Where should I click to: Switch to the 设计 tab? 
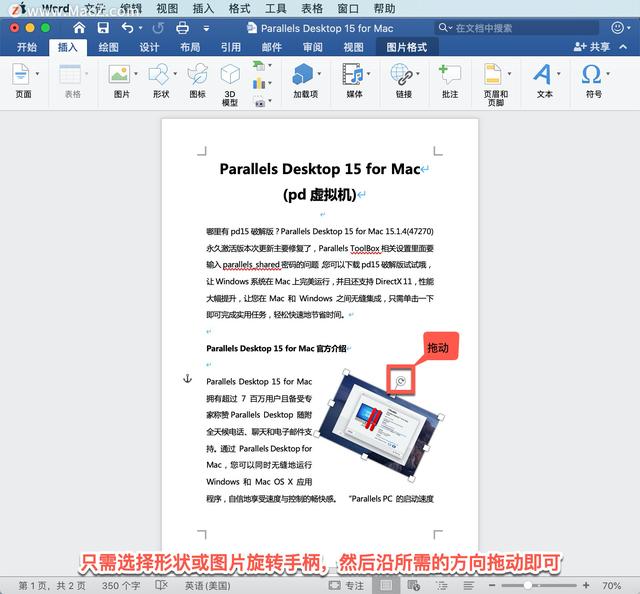click(149, 47)
